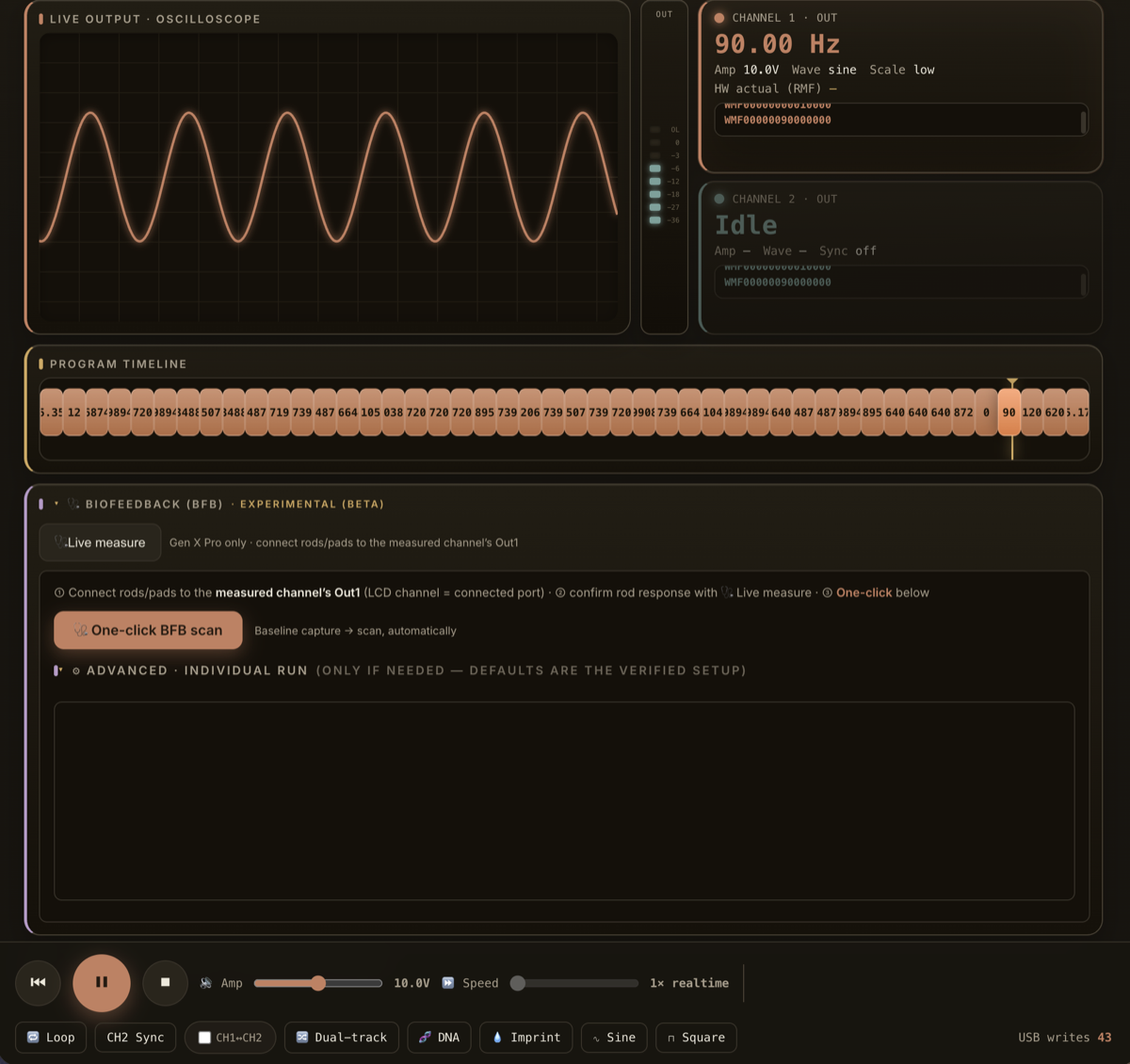Click Sync off in Channel 2 panel
Viewport: 1130px width, 1064px height.
[847, 250]
